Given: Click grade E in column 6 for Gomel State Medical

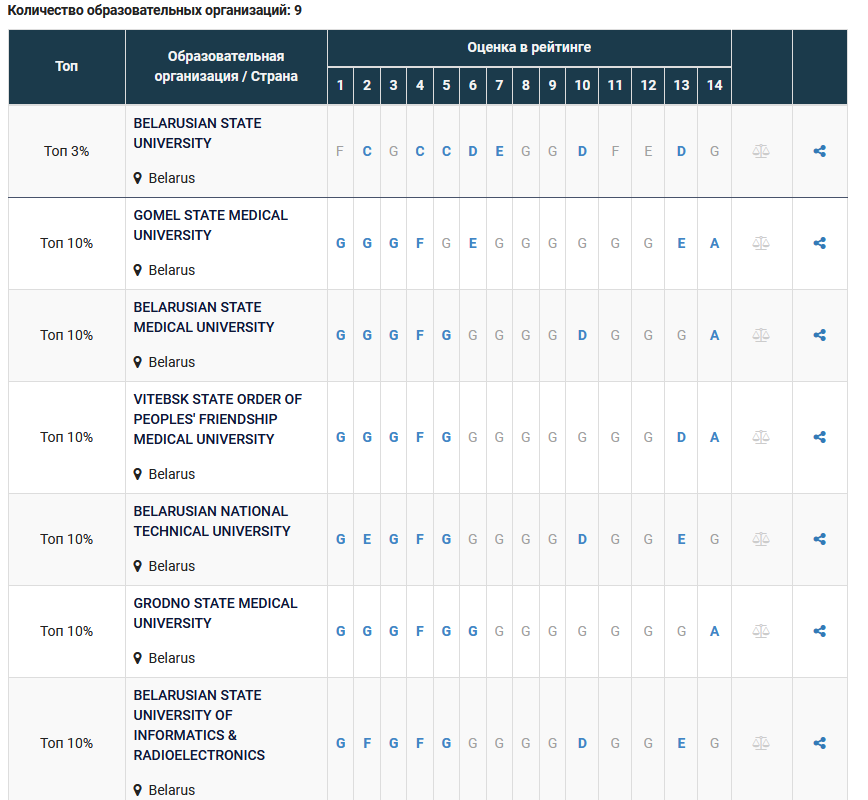Looking at the screenshot, I should coord(473,243).
